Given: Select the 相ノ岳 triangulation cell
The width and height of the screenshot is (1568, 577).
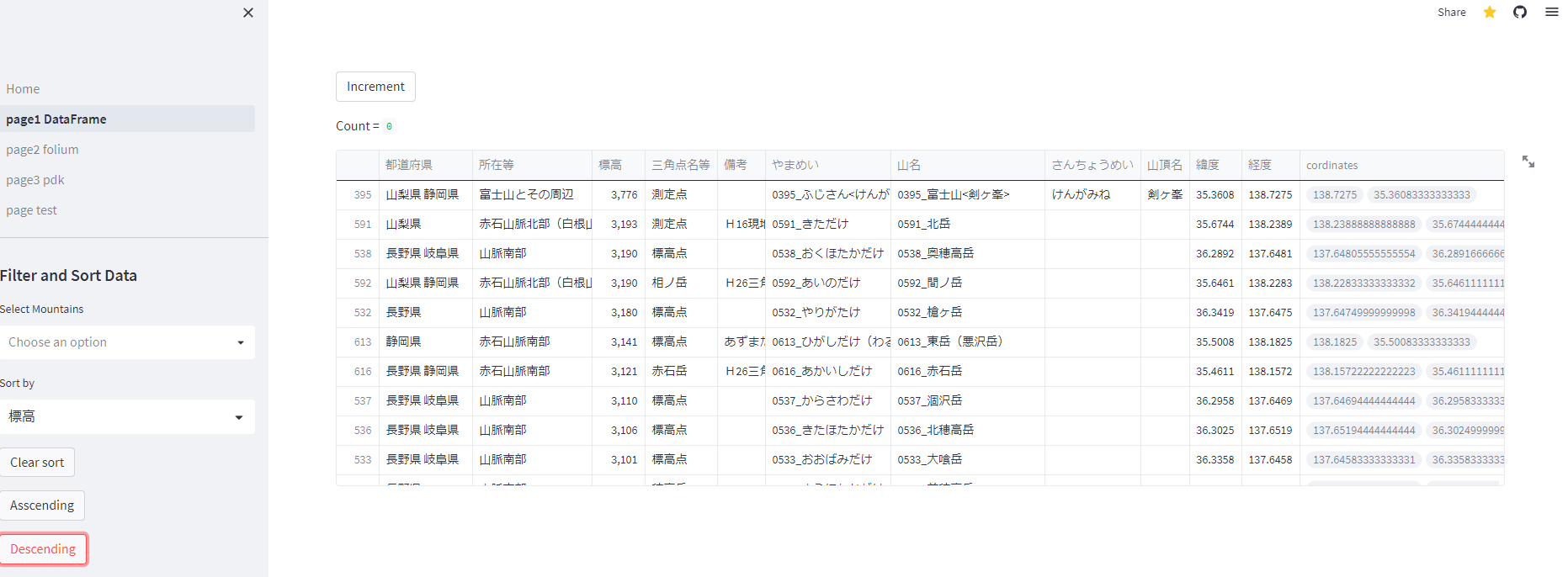Looking at the screenshot, I should coord(681,283).
